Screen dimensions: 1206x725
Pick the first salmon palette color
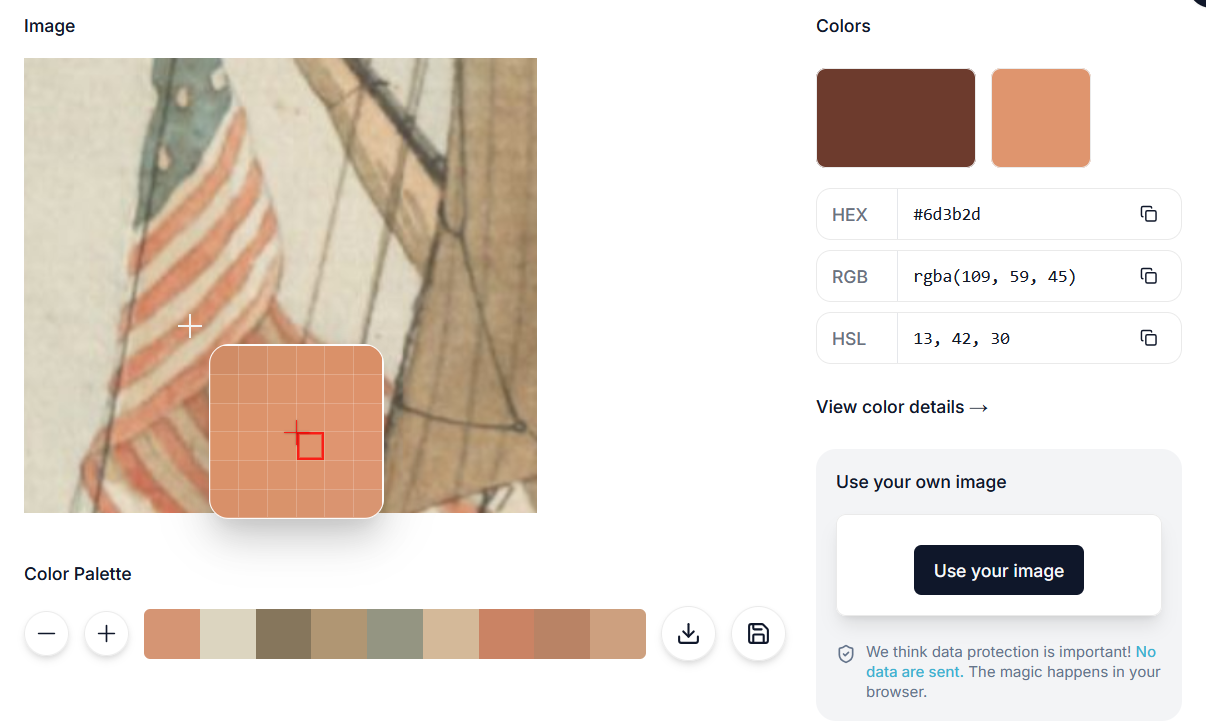click(x=172, y=634)
